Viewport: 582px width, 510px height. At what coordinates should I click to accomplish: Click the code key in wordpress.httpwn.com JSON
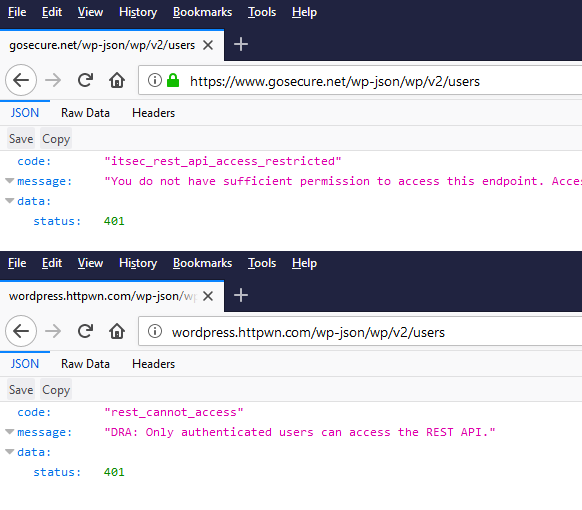pyautogui.click(x=34, y=412)
